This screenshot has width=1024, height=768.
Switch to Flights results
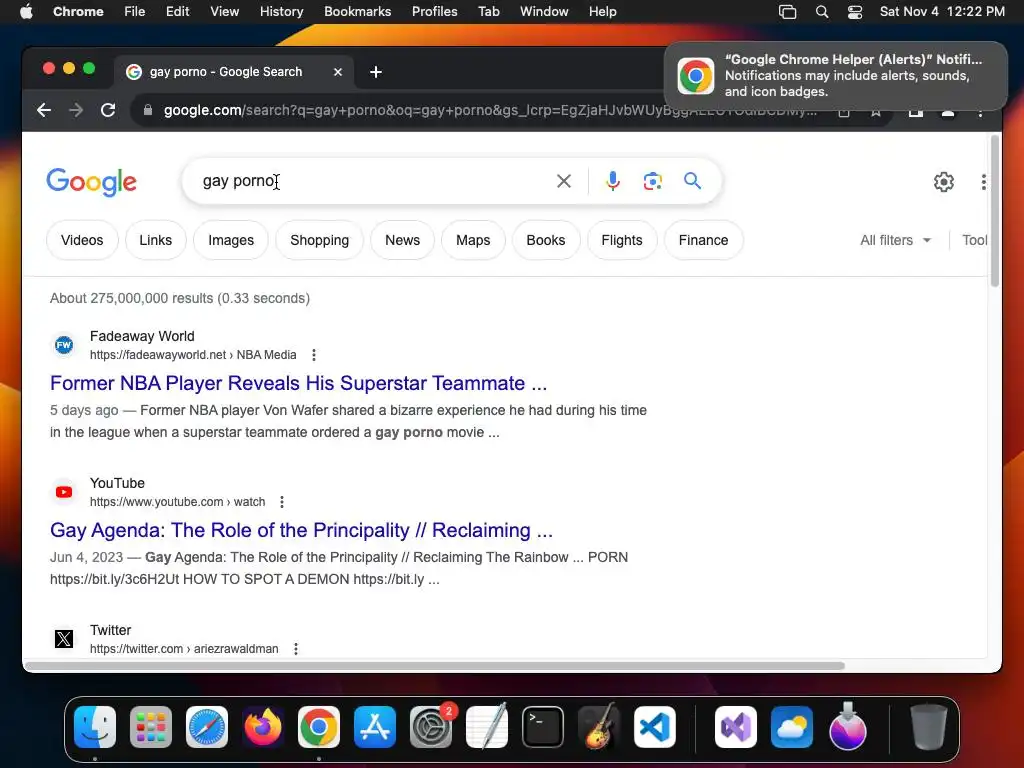point(622,240)
